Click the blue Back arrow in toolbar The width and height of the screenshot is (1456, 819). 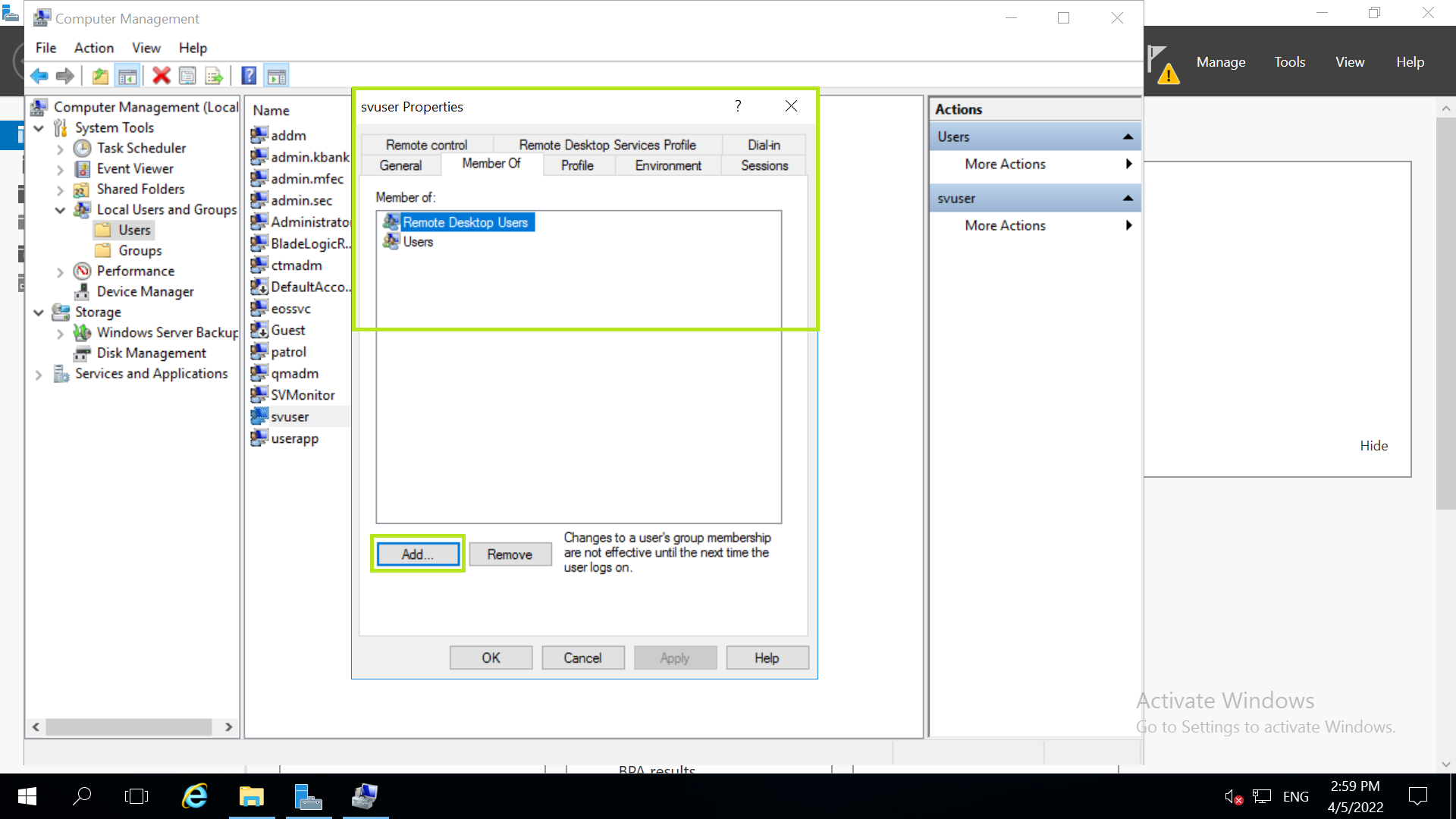pyautogui.click(x=39, y=76)
